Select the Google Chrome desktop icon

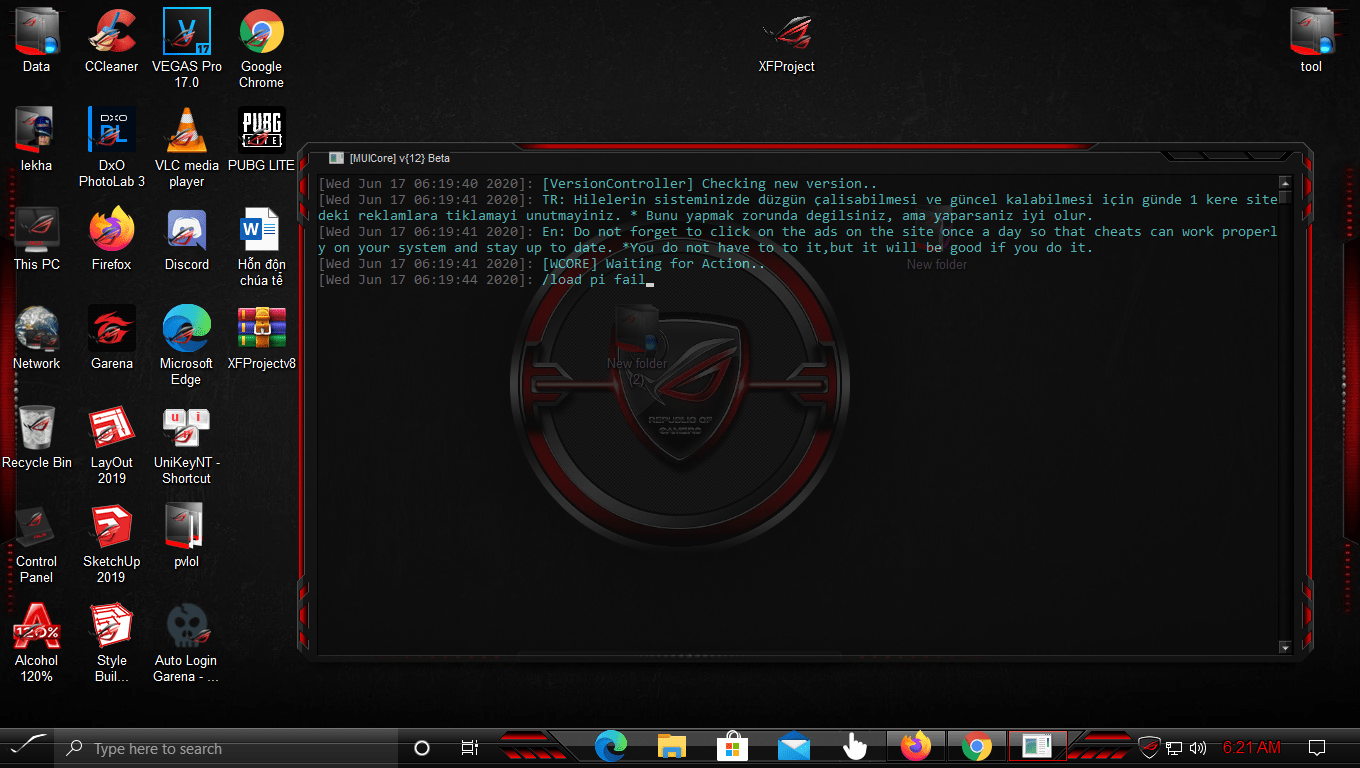click(x=261, y=49)
